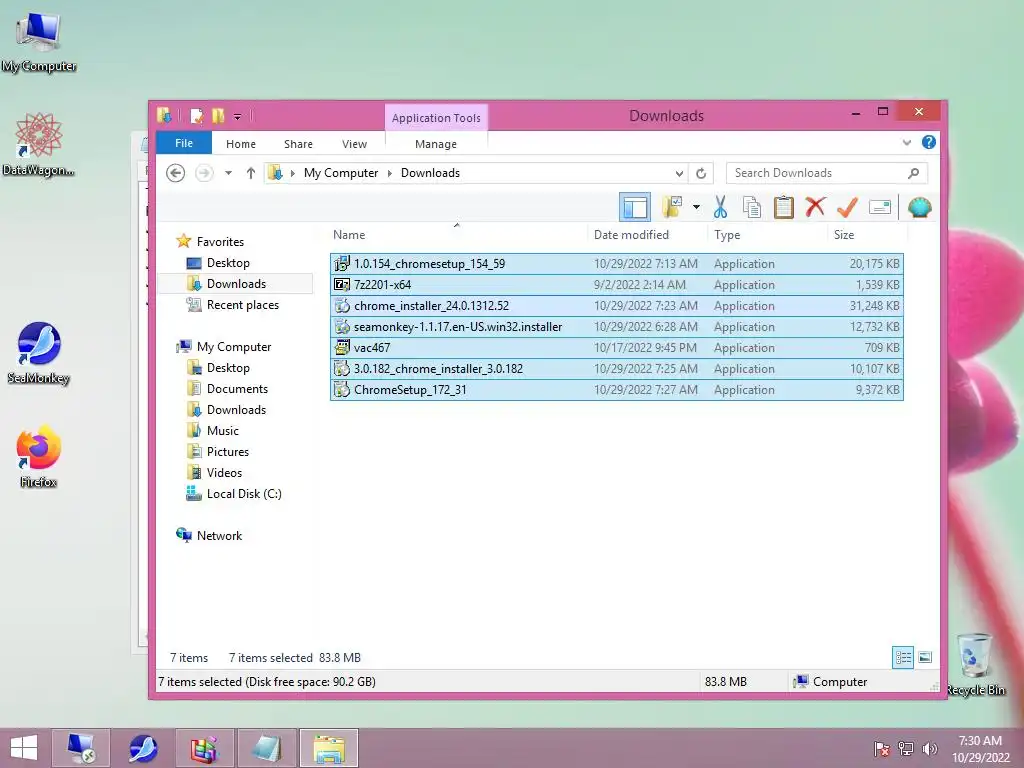Select the ChromeSetup_172_31 file
The image size is (1024, 768).
tap(617, 390)
